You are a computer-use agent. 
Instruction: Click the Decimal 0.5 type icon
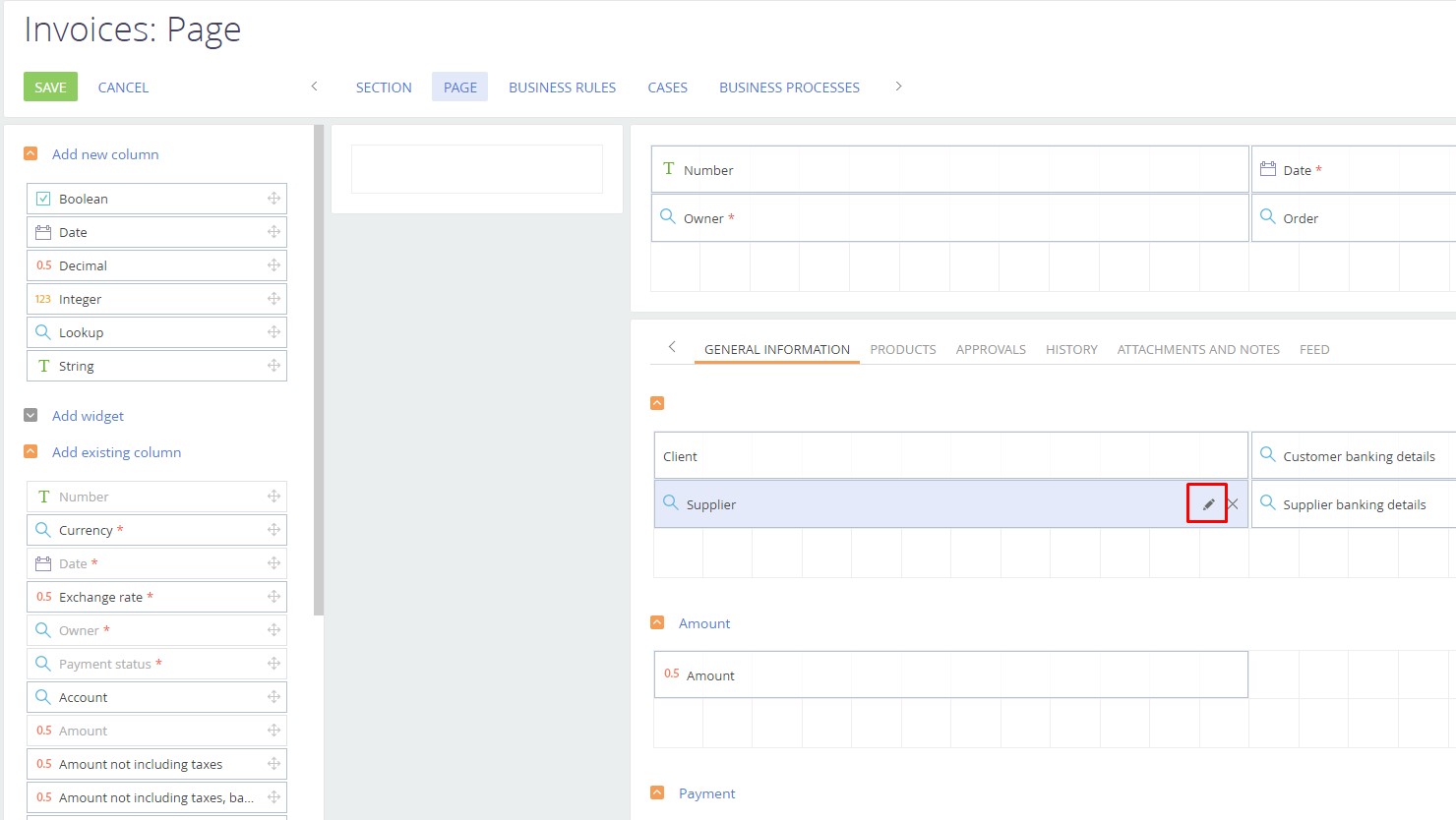(43, 265)
